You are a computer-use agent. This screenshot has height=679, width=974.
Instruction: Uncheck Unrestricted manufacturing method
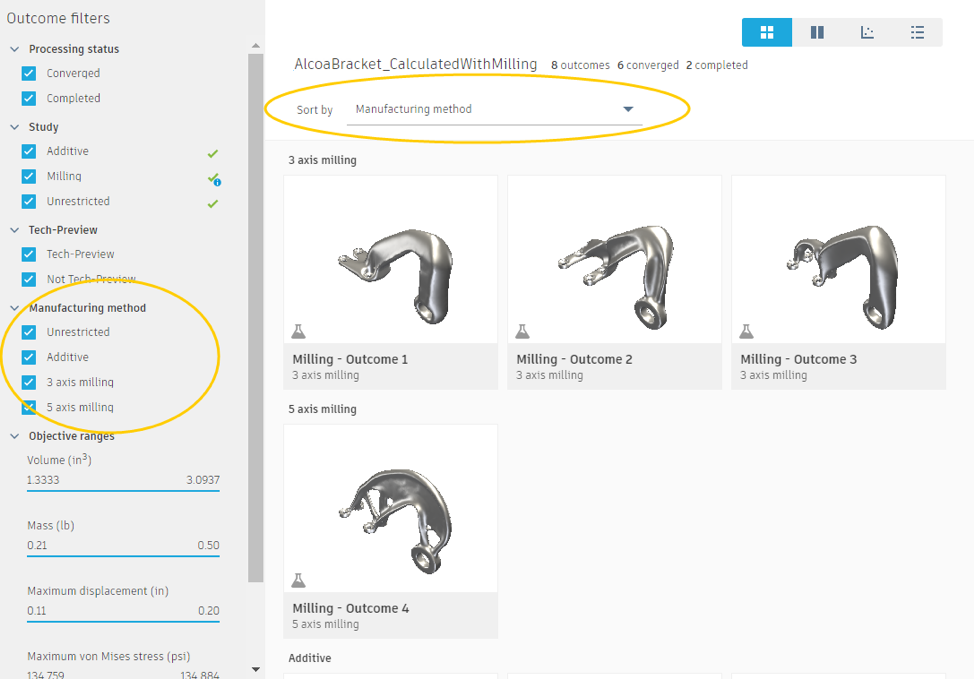click(x=29, y=332)
